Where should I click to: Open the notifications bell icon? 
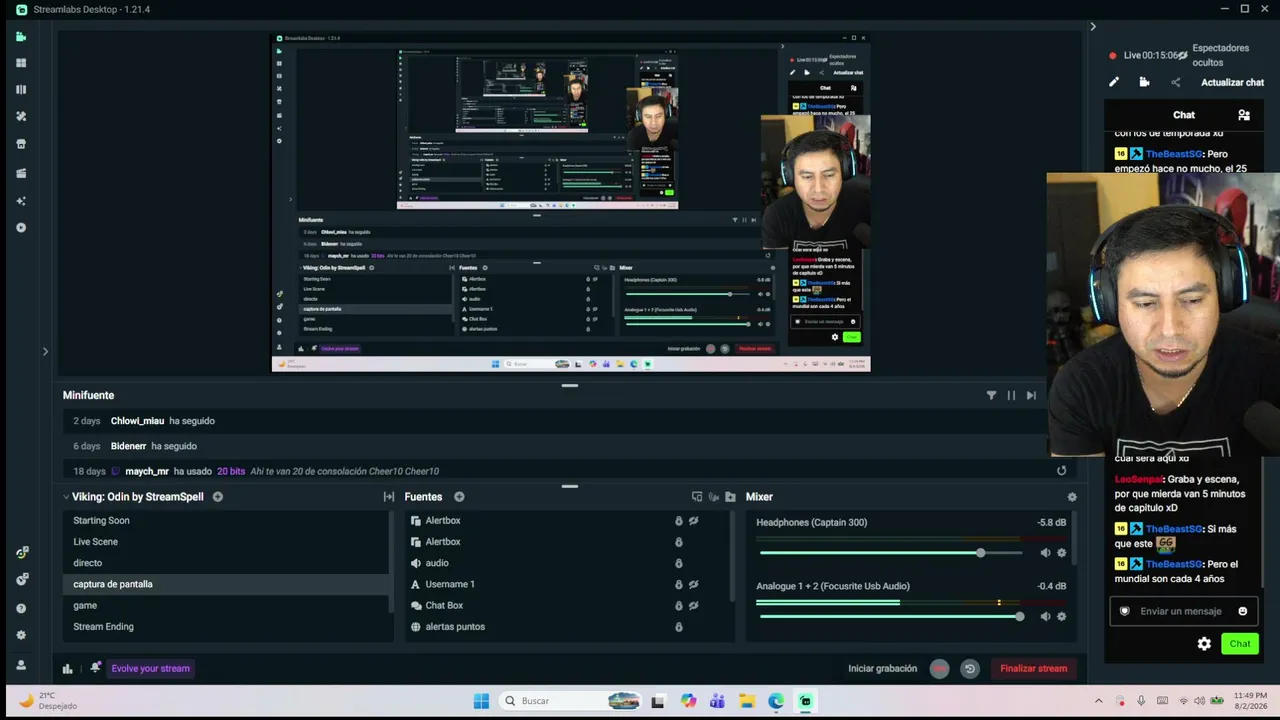[95, 668]
